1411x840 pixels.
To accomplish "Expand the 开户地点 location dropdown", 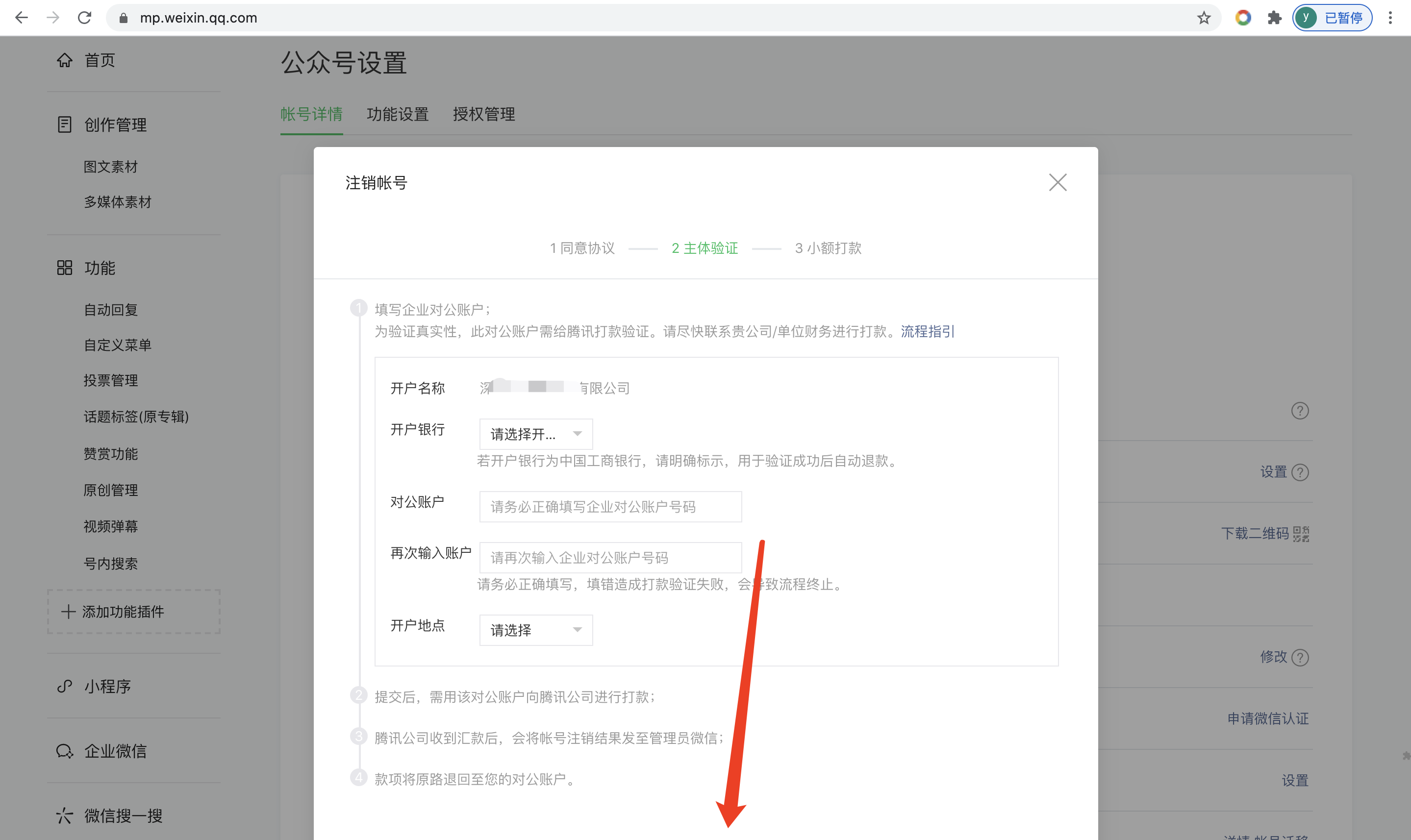I will (x=536, y=630).
